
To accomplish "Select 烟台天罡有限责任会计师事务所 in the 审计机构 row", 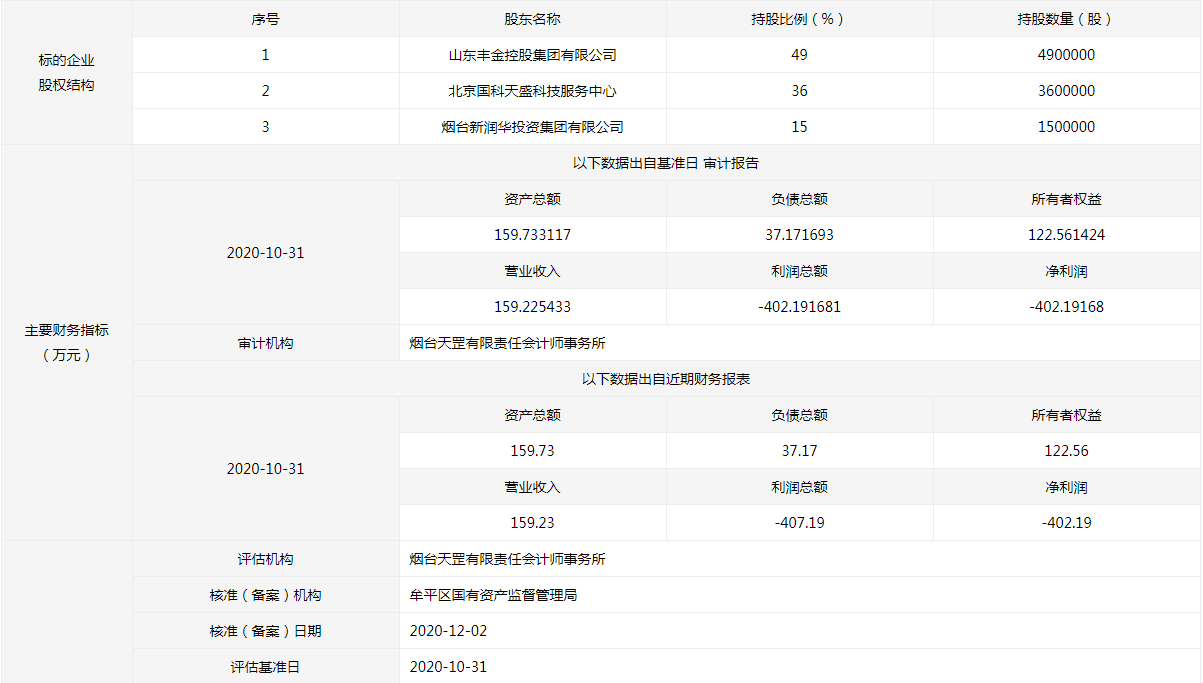I will tap(508, 343).
